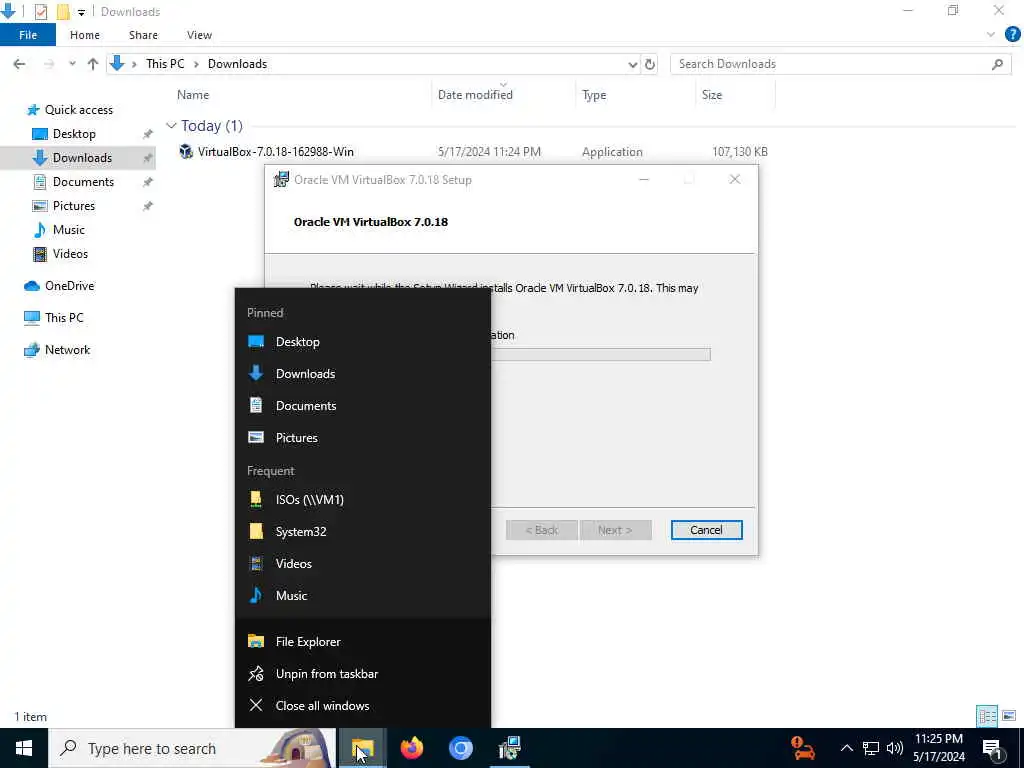Open File Explorer help

coord(1012,35)
